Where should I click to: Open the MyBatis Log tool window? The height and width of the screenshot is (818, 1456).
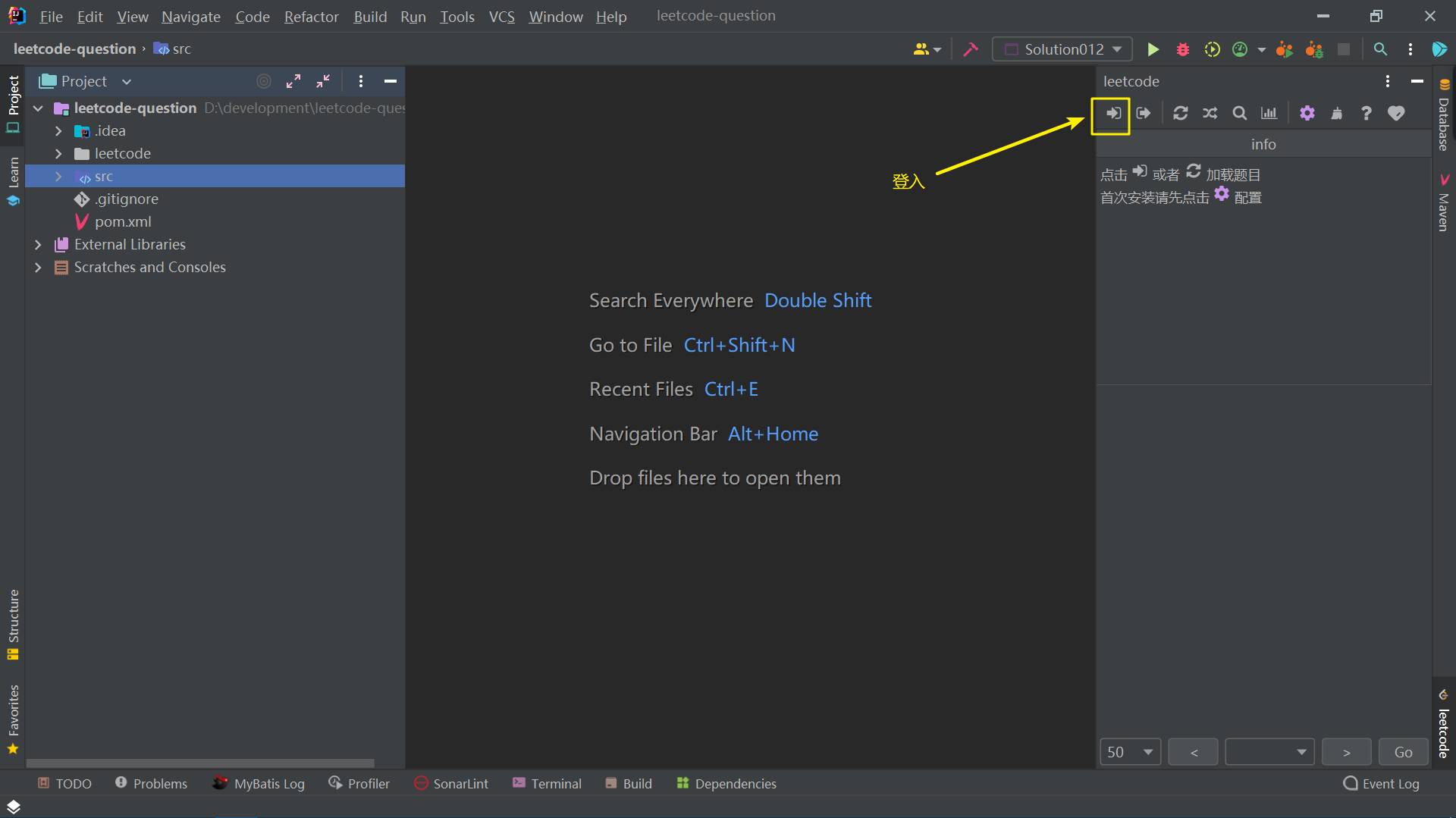click(259, 783)
